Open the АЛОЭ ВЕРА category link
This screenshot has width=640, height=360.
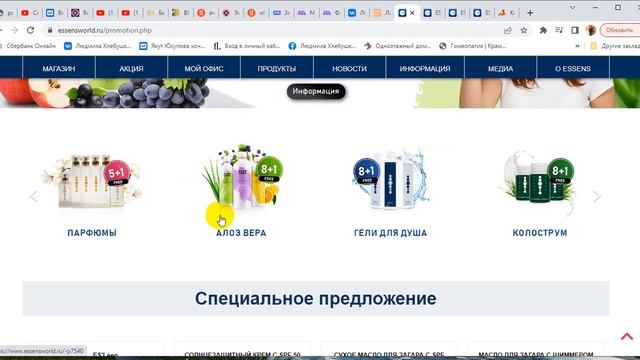241,233
